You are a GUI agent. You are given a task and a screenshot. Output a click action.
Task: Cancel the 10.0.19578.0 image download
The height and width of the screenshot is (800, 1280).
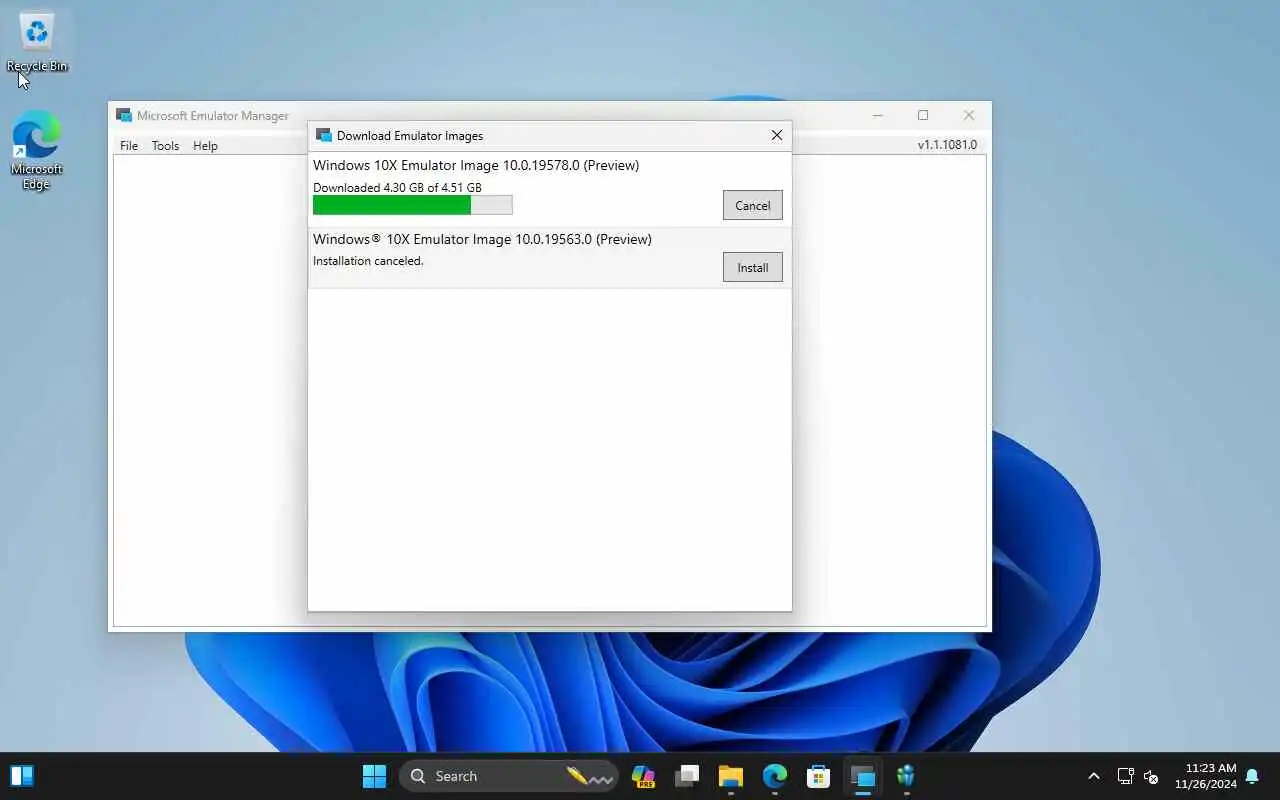[752, 205]
